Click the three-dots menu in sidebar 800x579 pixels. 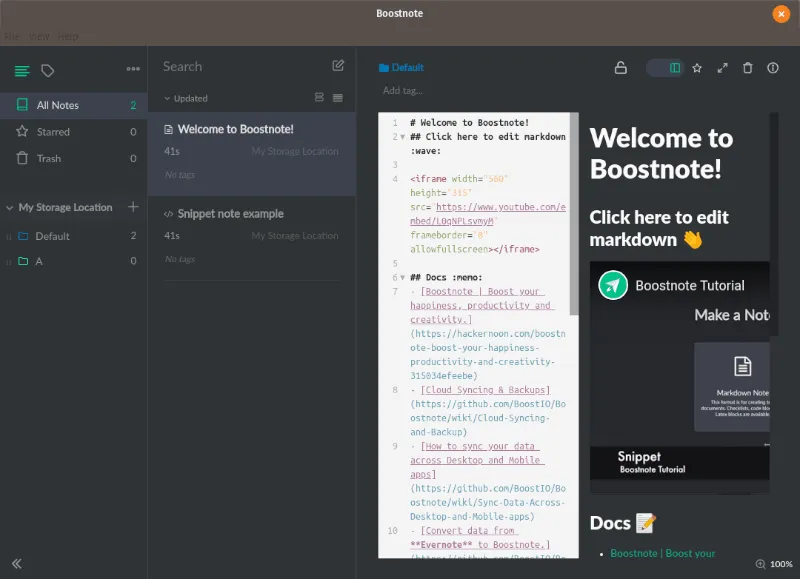point(133,69)
